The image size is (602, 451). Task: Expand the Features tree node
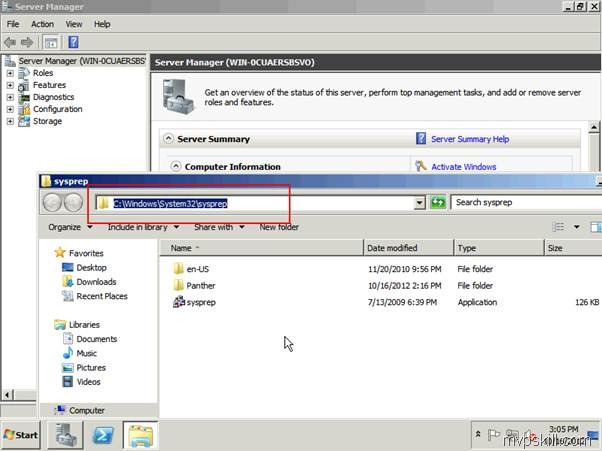tap(10, 85)
